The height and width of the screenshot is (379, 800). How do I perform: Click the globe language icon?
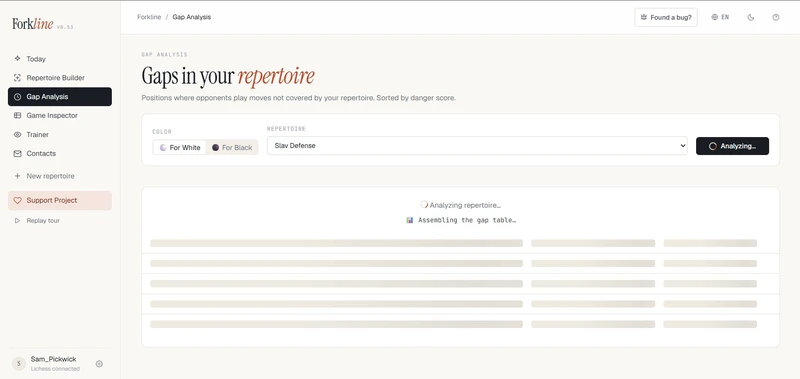click(x=714, y=17)
